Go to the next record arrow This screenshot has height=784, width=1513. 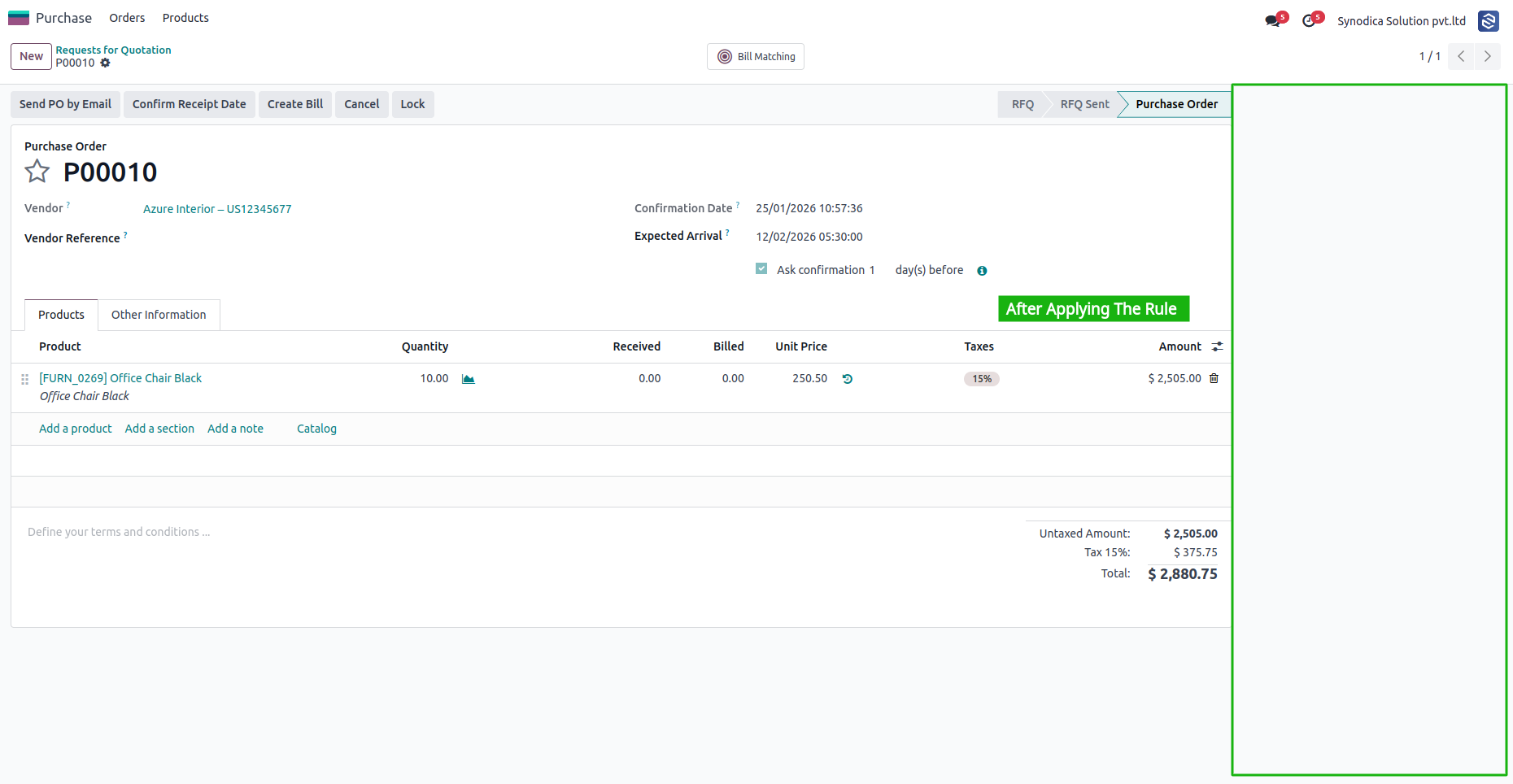coord(1487,56)
